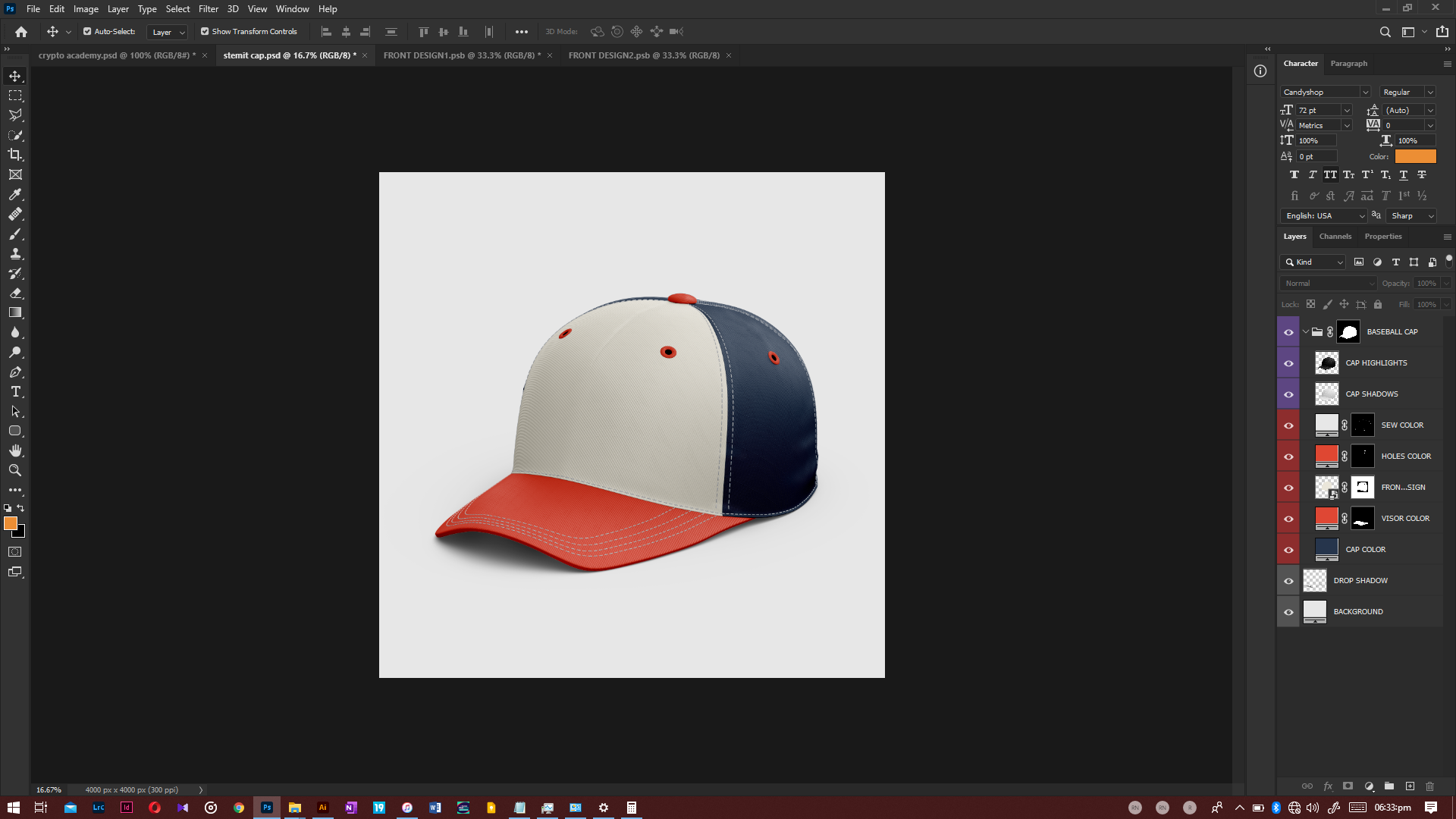Click the Home button in options bar
The height and width of the screenshot is (819, 1456).
pyautogui.click(x=21, y=32)
